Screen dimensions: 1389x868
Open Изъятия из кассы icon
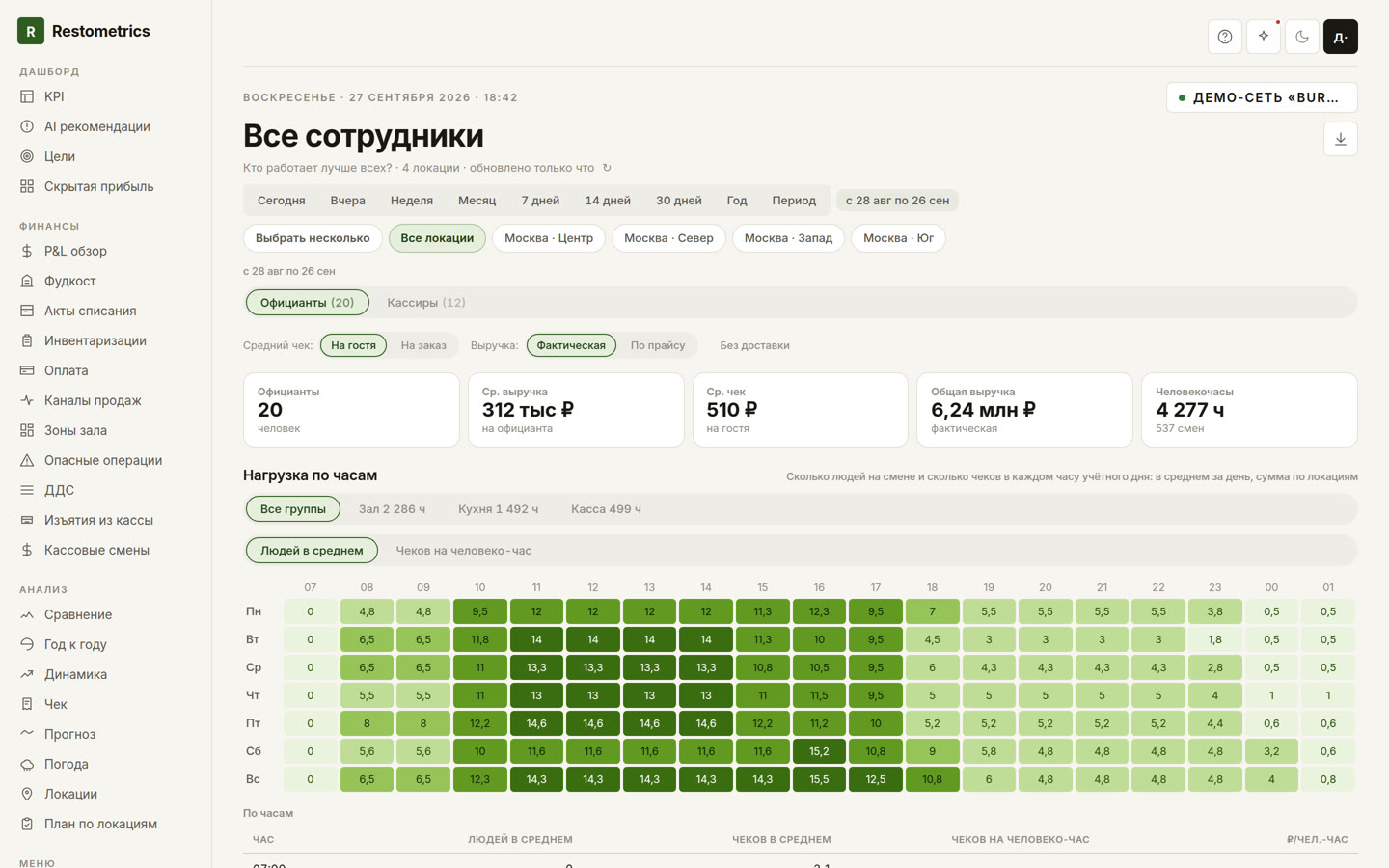tap(27, 520)
